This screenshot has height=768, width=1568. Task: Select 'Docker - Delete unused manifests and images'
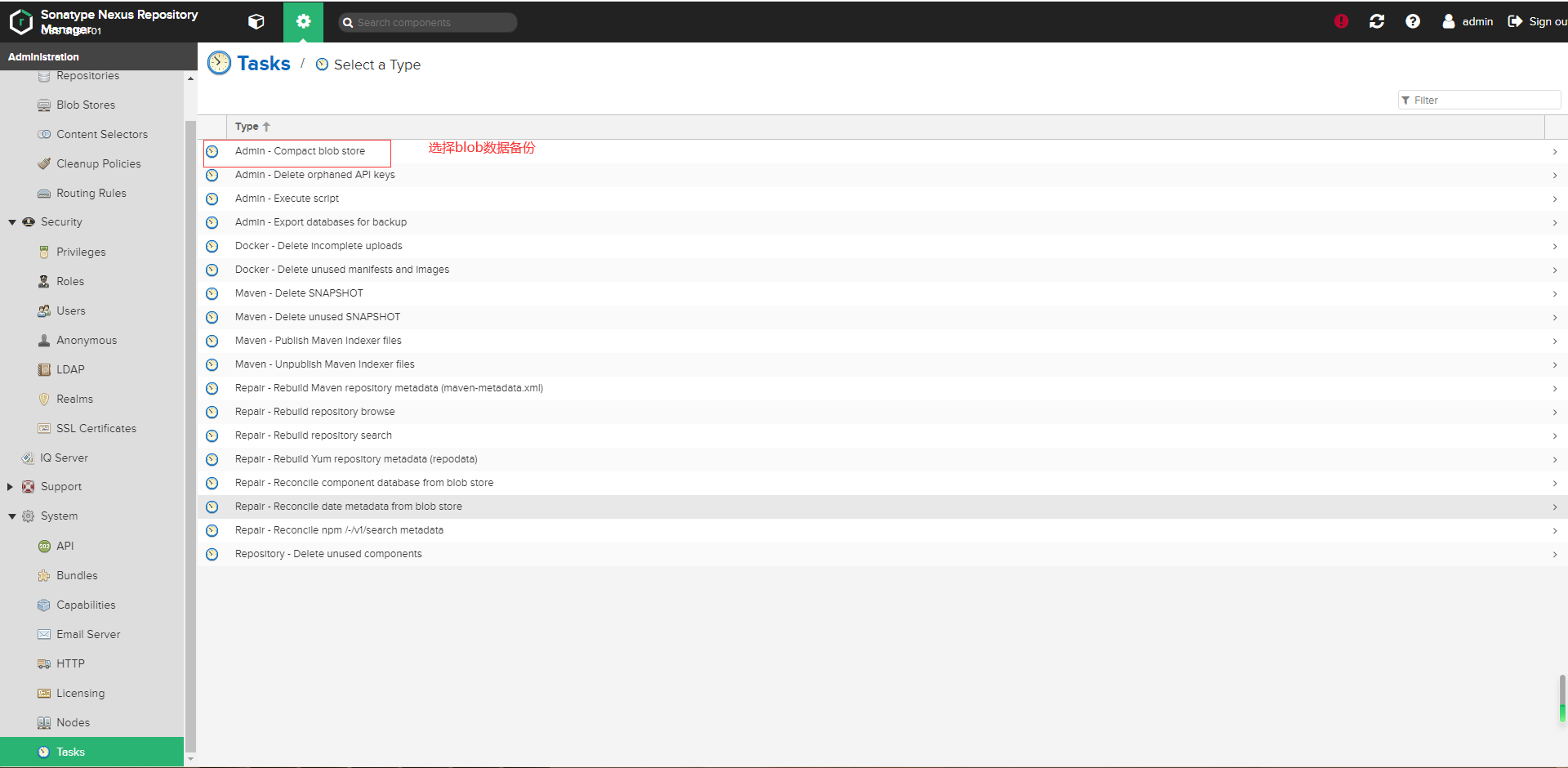click(x=883, y=270)
